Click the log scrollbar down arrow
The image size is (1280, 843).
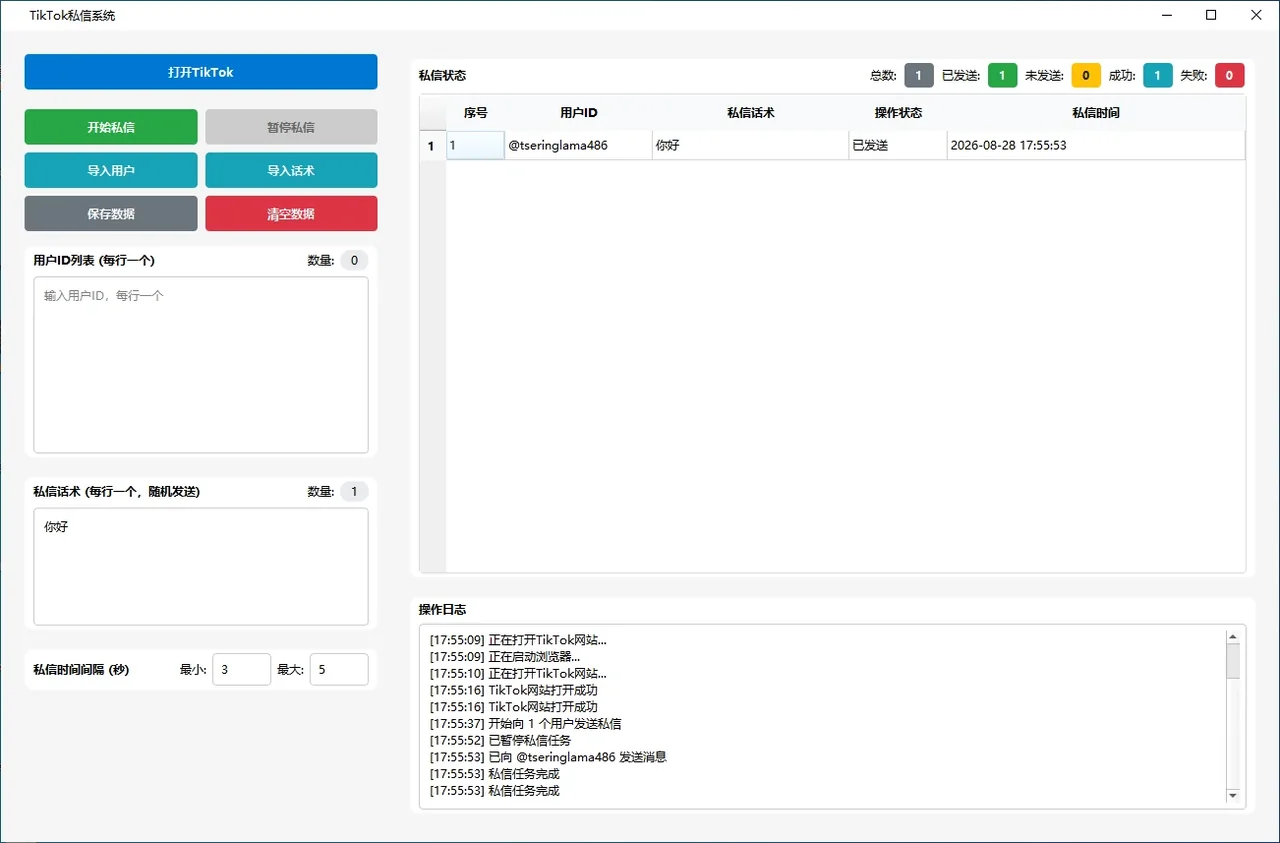(1233, 796)
